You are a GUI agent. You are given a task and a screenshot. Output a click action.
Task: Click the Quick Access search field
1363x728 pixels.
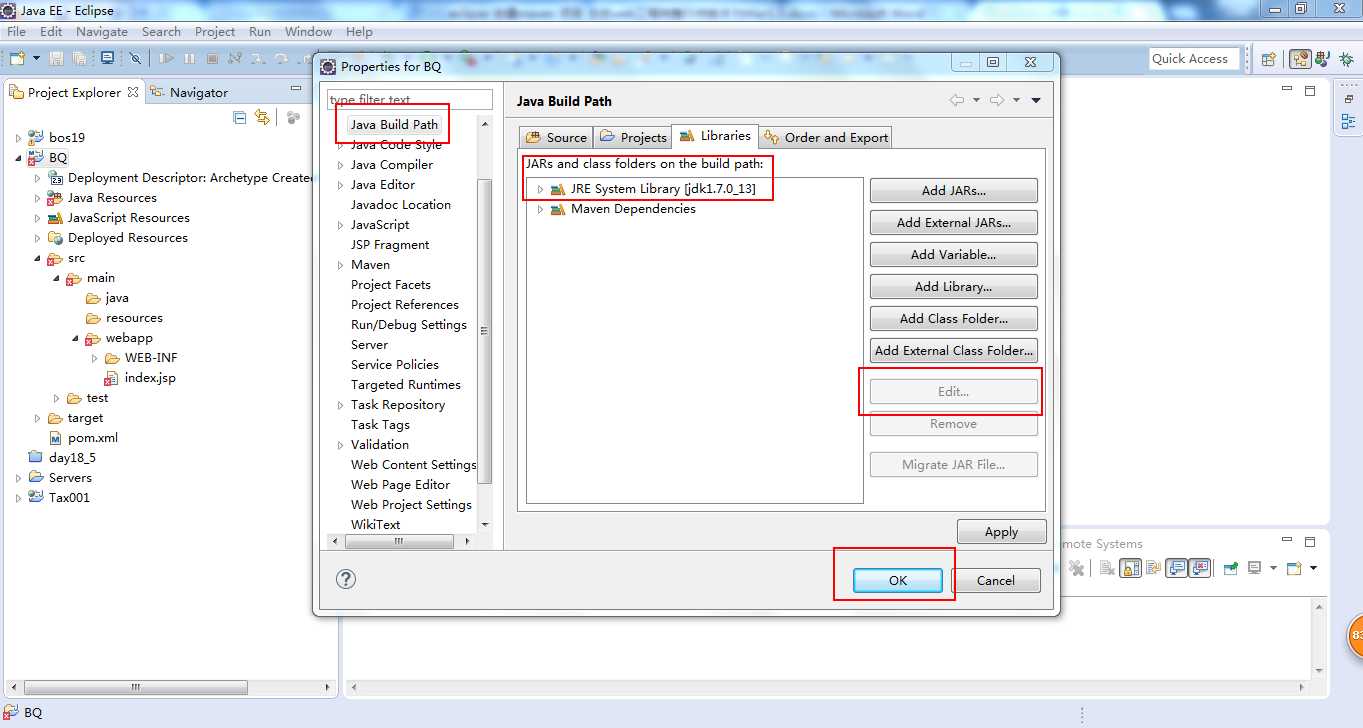pos(1194,59)
